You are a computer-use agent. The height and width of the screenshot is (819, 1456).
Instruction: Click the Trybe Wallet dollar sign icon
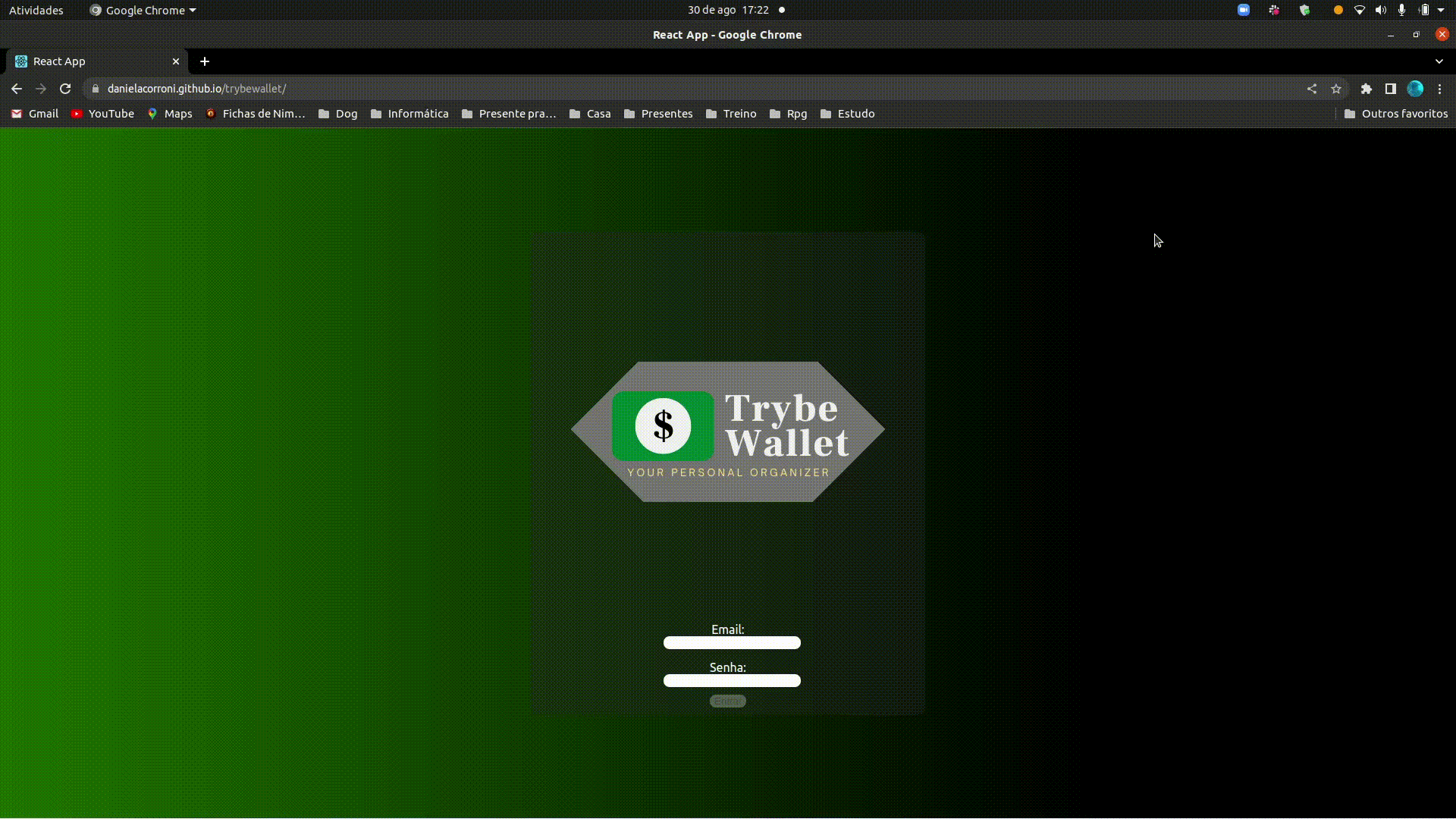pos(663,425)
